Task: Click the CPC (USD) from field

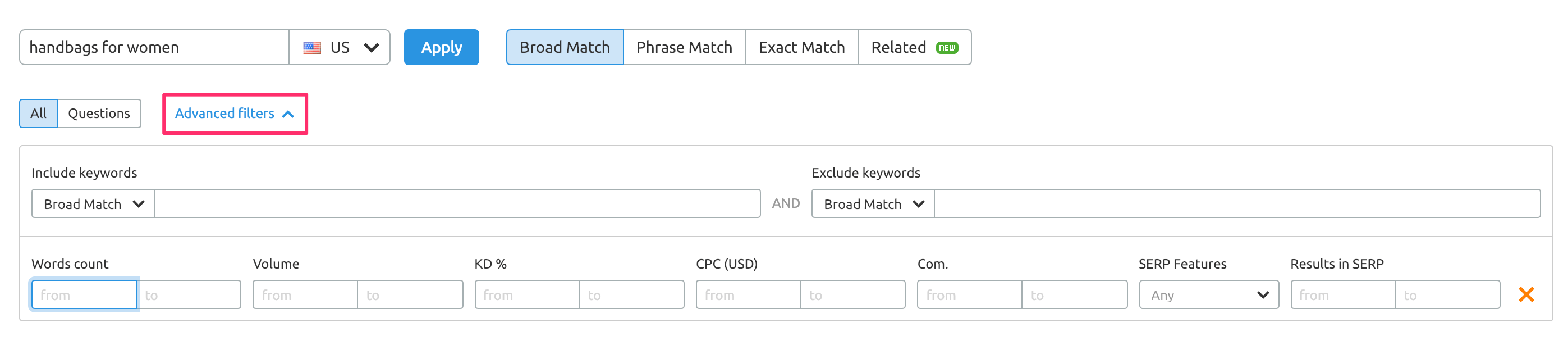Action: (x=748, y=295)
